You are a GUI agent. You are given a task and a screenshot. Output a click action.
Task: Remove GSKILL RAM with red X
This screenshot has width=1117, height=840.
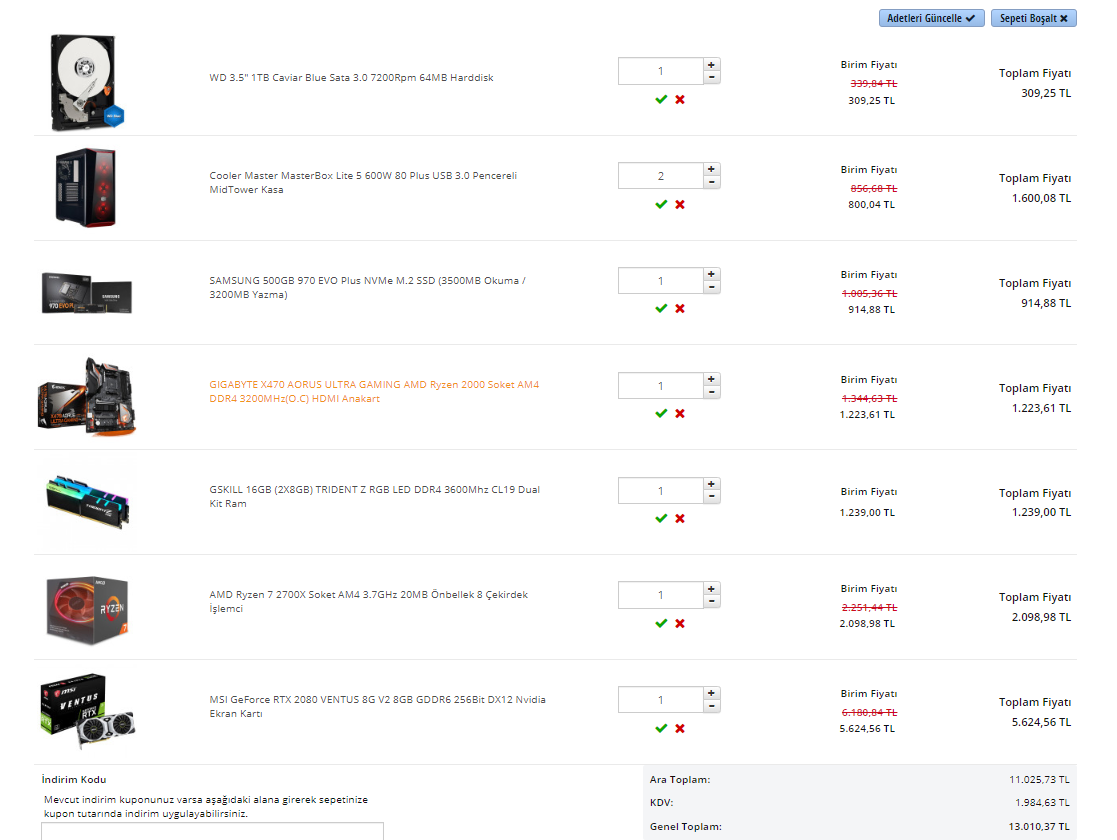coord(680,519)
